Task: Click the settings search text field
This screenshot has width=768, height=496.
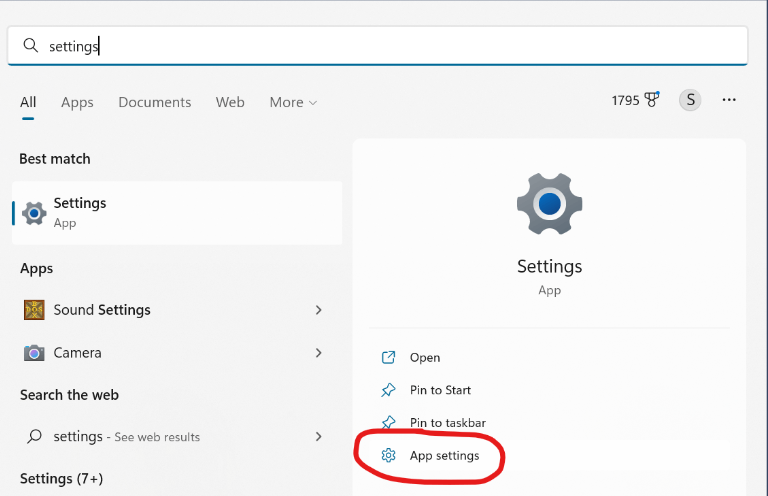Action: pos(378,46)
